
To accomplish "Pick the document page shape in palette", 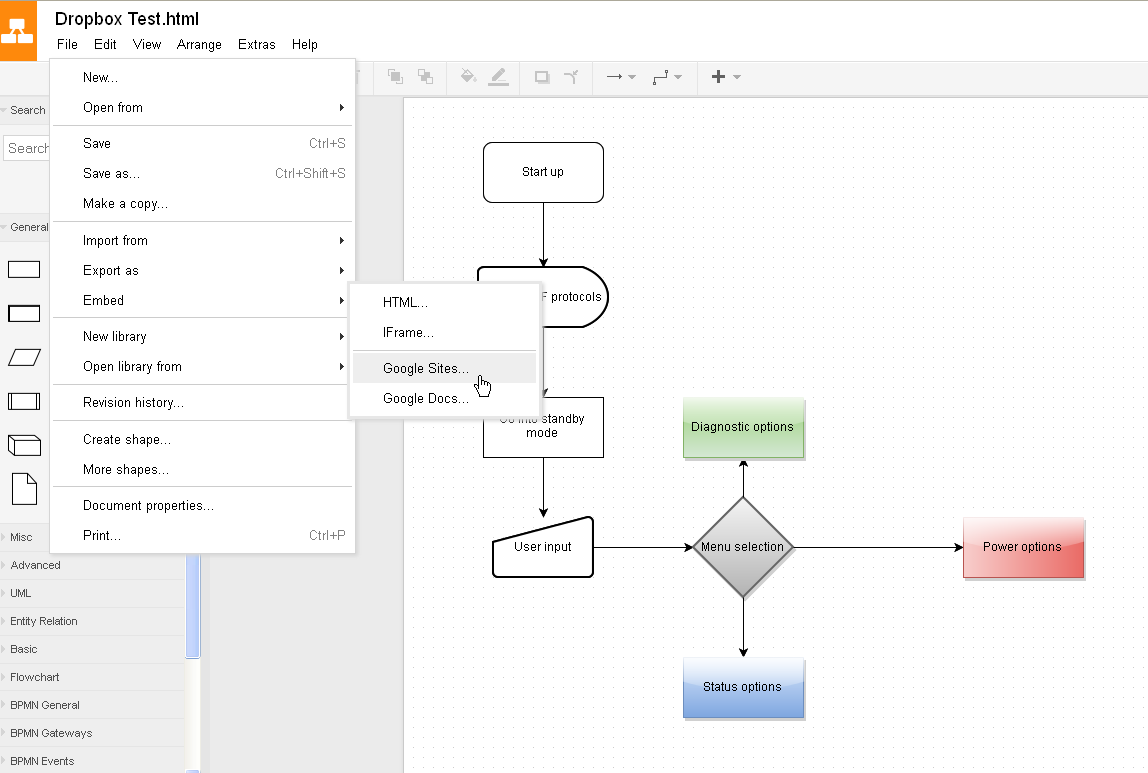I will tap(24, 489).
